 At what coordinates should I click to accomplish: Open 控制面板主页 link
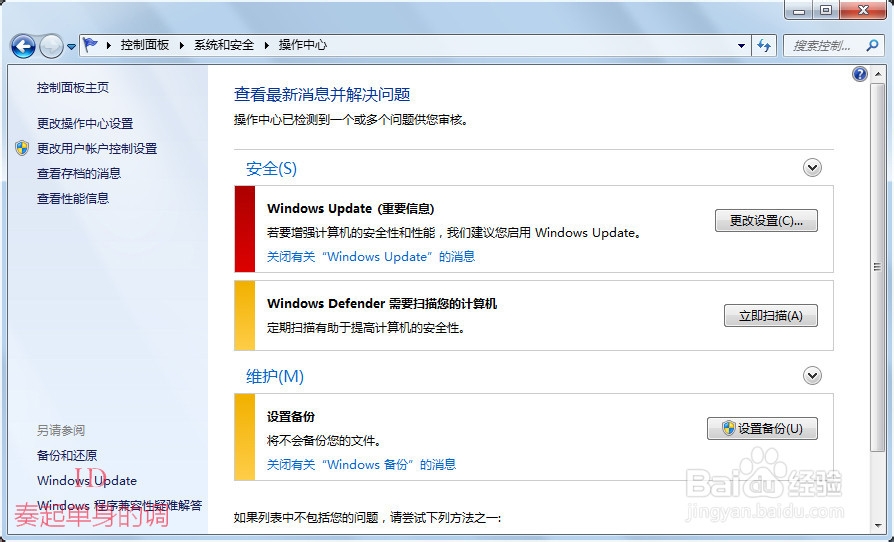pos(73,88)
